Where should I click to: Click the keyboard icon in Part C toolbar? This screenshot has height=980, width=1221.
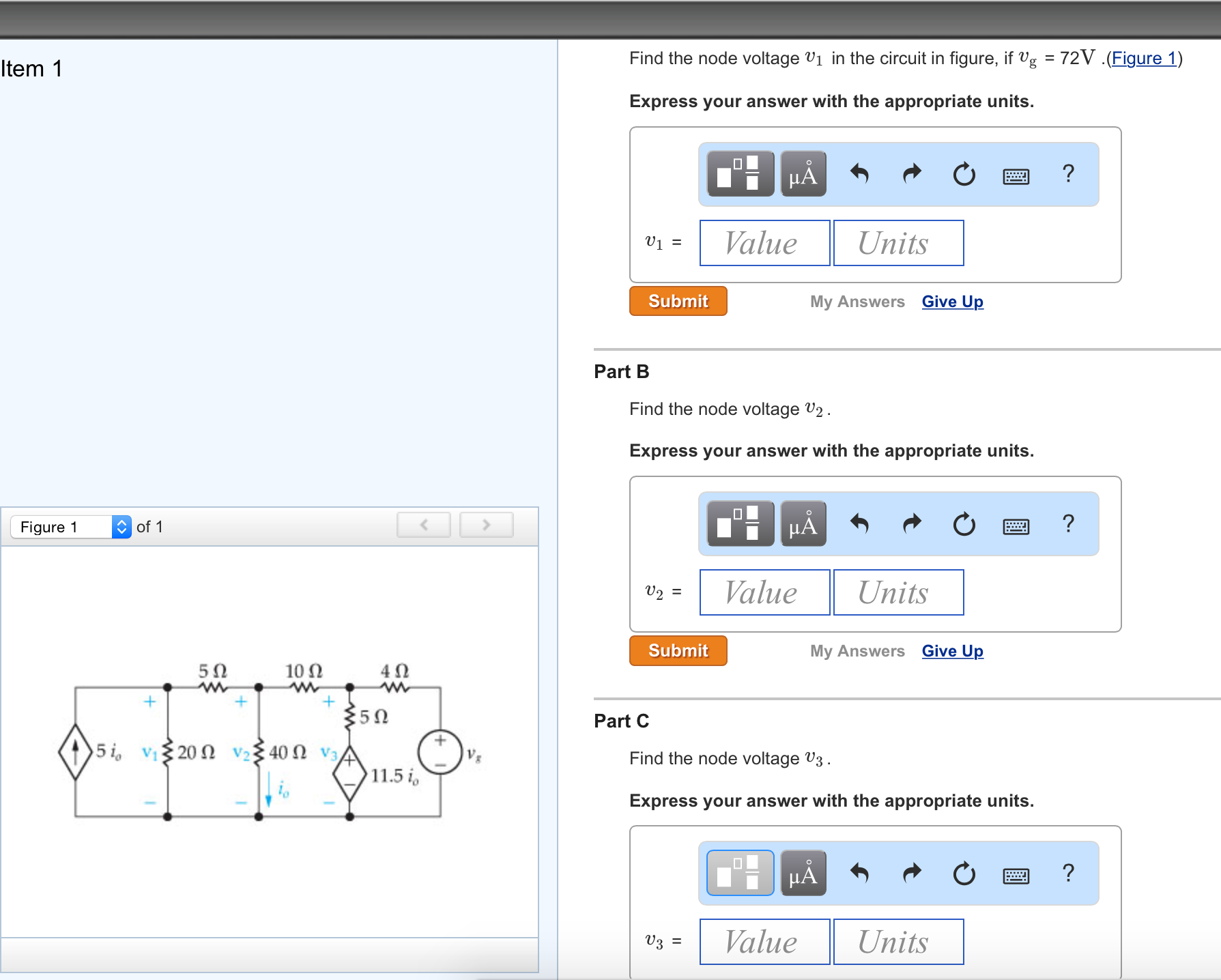click(1016, 874)
